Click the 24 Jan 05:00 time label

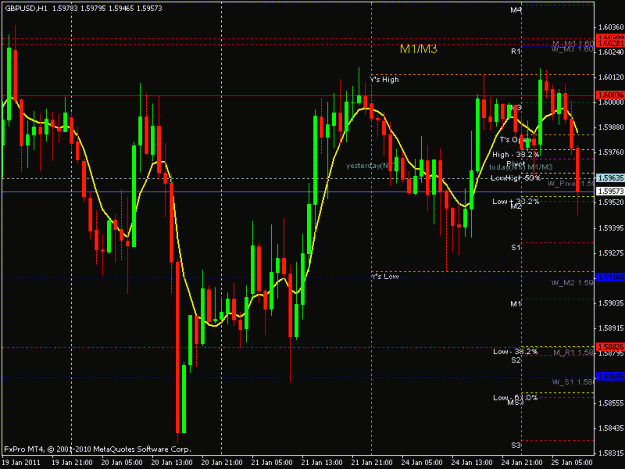421,463
